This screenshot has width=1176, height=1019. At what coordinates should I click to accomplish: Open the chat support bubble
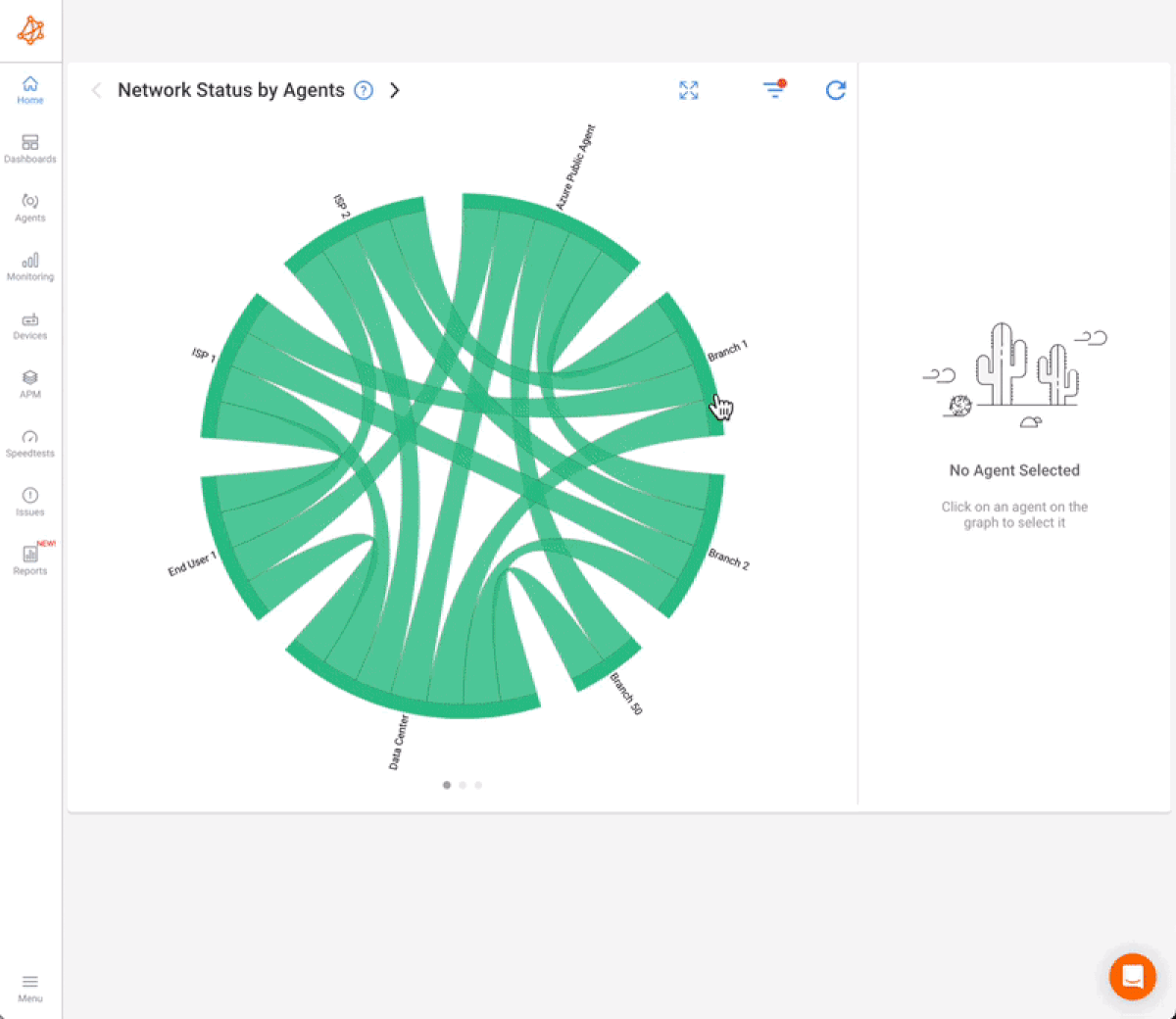pyautogui.click(x=1133, y=976)
